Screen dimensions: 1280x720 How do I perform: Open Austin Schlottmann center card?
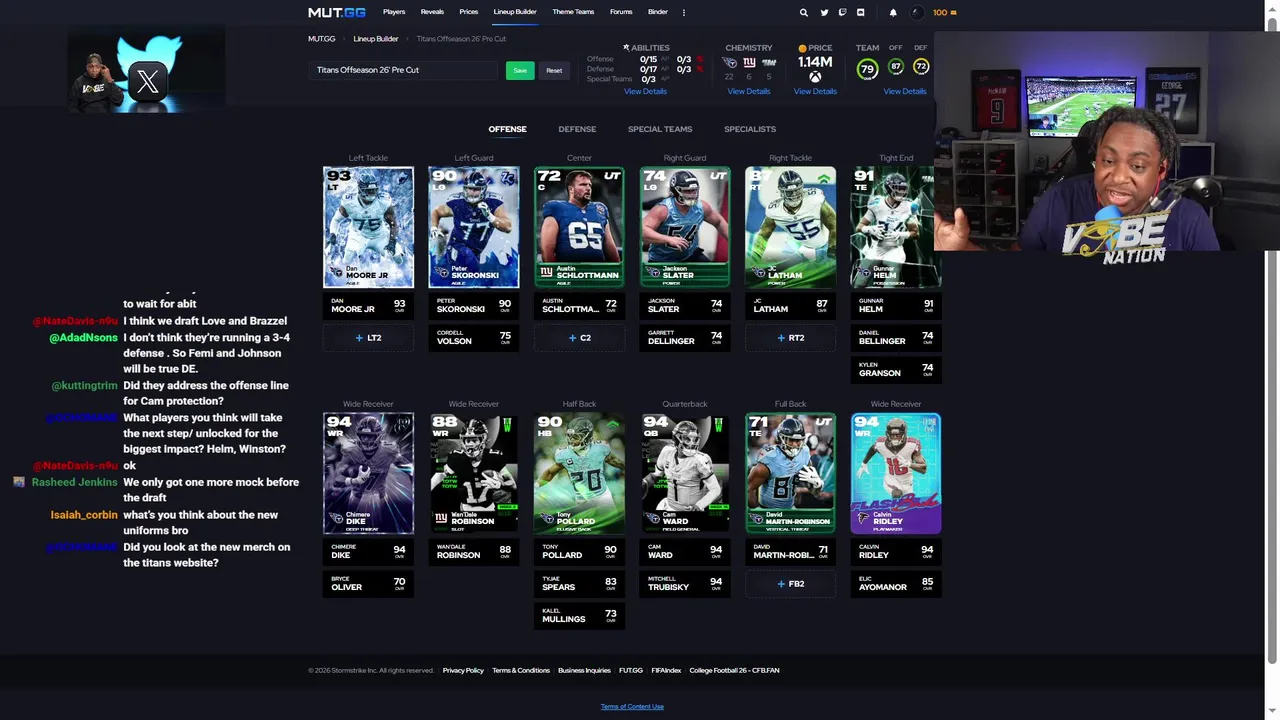[x=579, y=227]
